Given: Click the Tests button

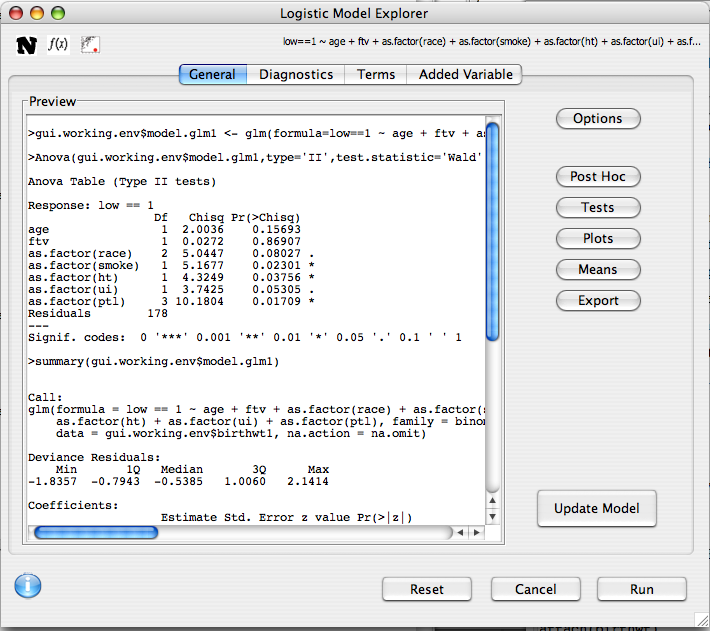Looking at the screenshot, I should (598, 208).
